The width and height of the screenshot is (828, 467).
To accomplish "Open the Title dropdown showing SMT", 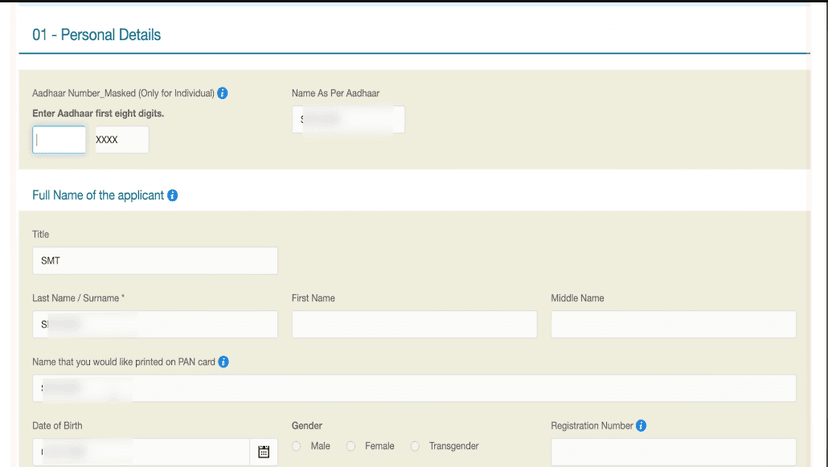I will tap(155, 261).
